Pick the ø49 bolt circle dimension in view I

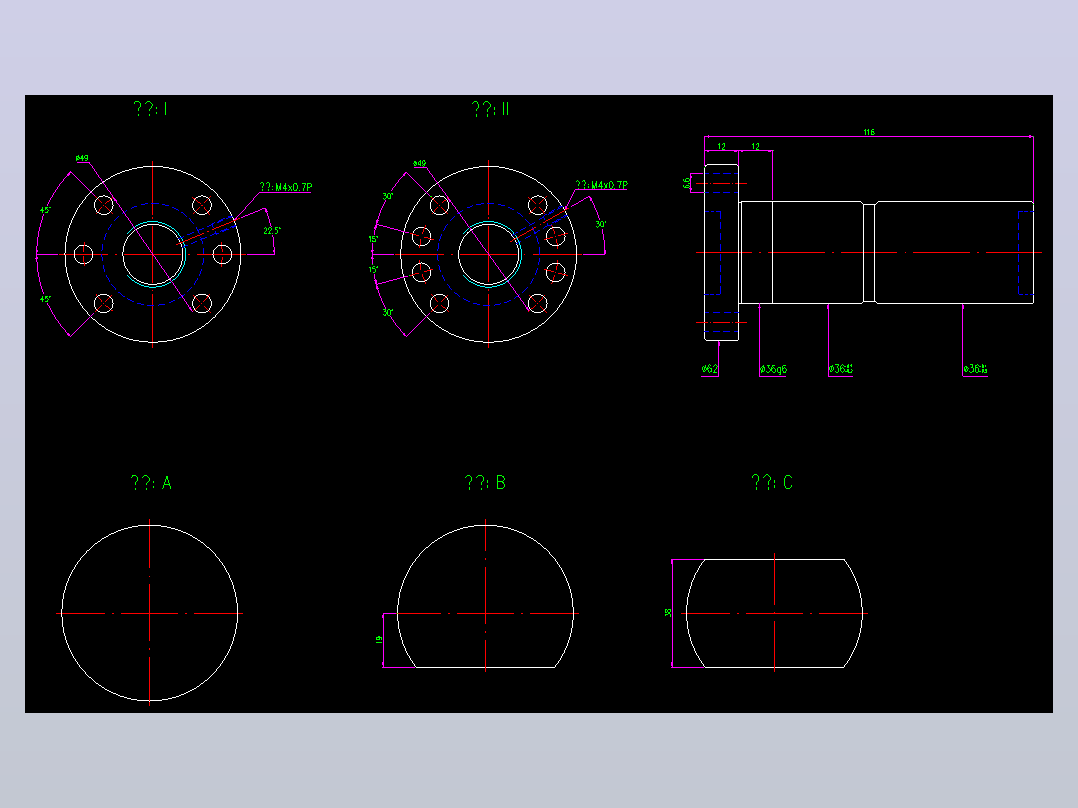point(82,158)
